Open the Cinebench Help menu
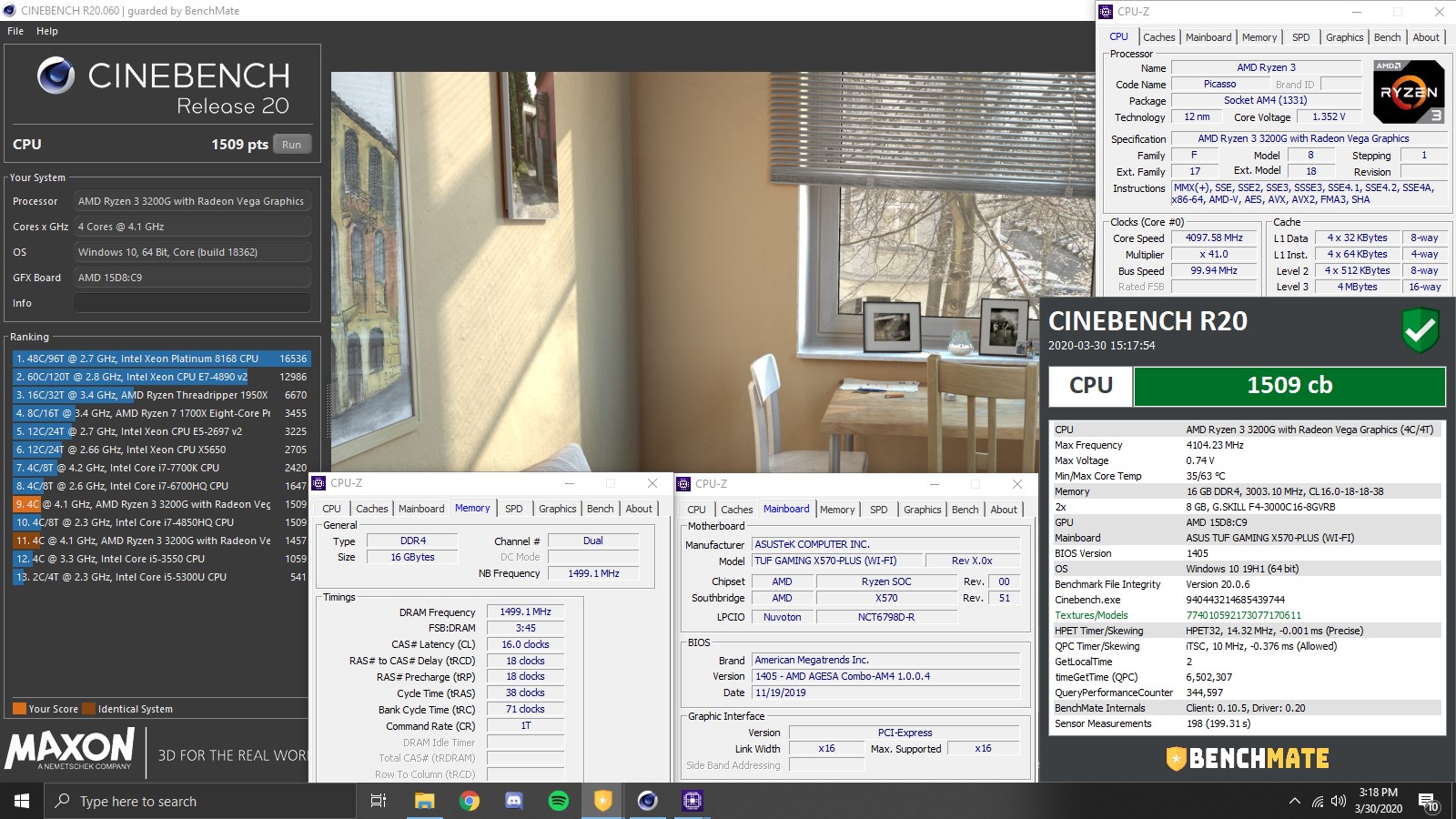1456x819 pixels. pos(47,31)
